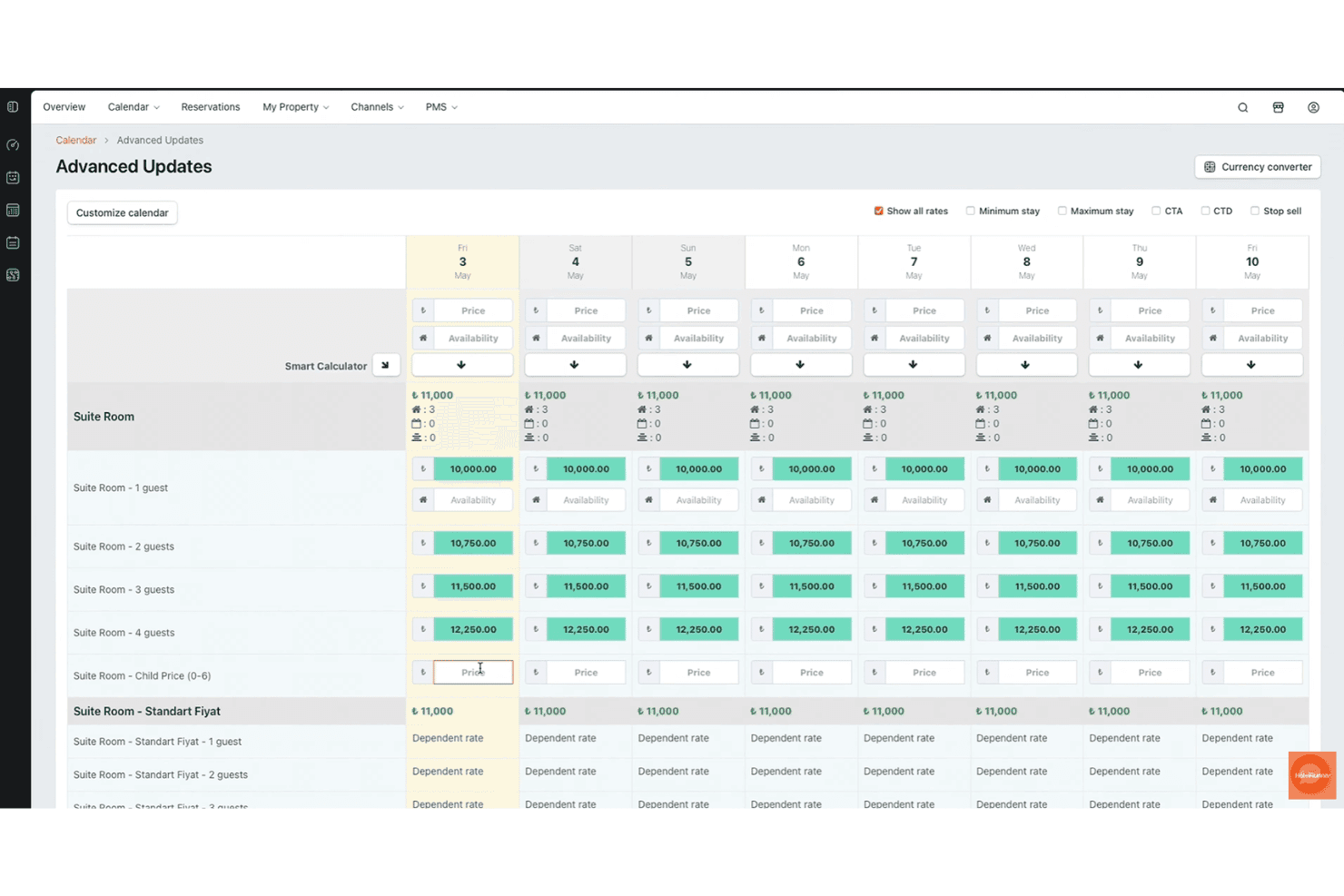Click the Smart Calculator arrow icon
The image size is (1344, 896).
pyautogui.click(x=386, y=365)
